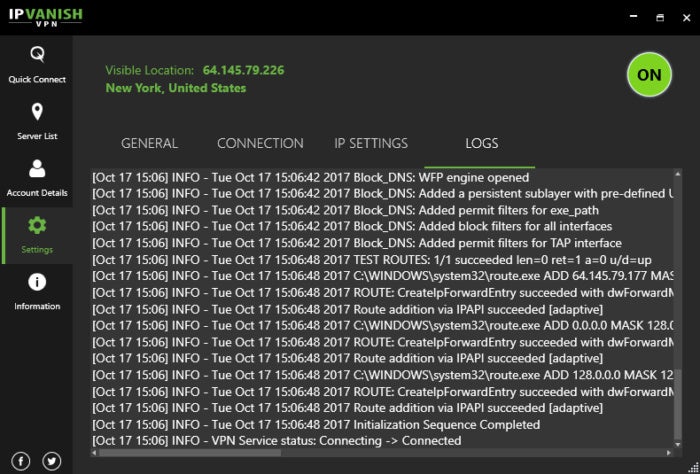The height and width of the screenshot is (474, 700).
Task: Open the Information circle icon
Action: click(37, 282)
